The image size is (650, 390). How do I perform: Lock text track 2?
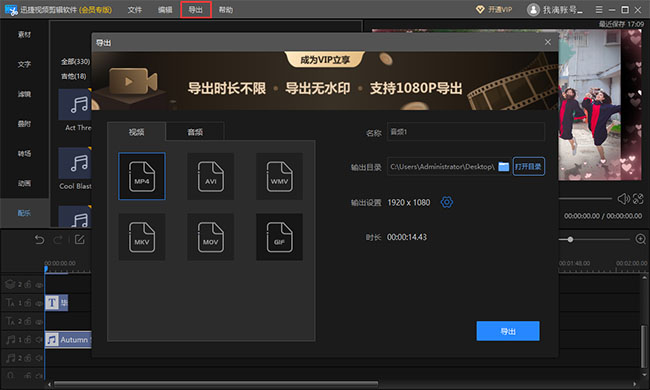[28, 321]
